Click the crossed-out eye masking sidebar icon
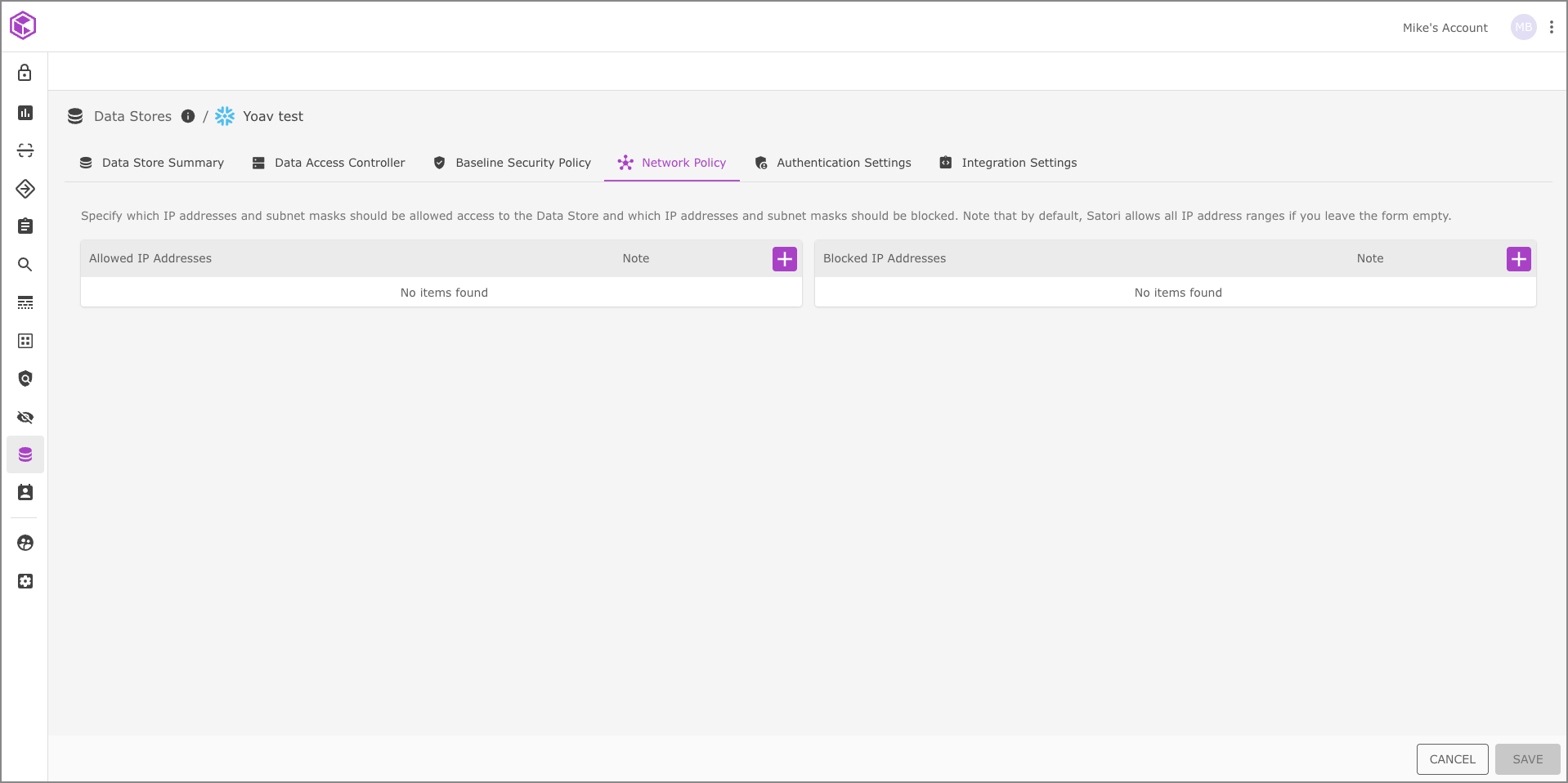This screenshot has width=1568, height=783. pos(25,418)
